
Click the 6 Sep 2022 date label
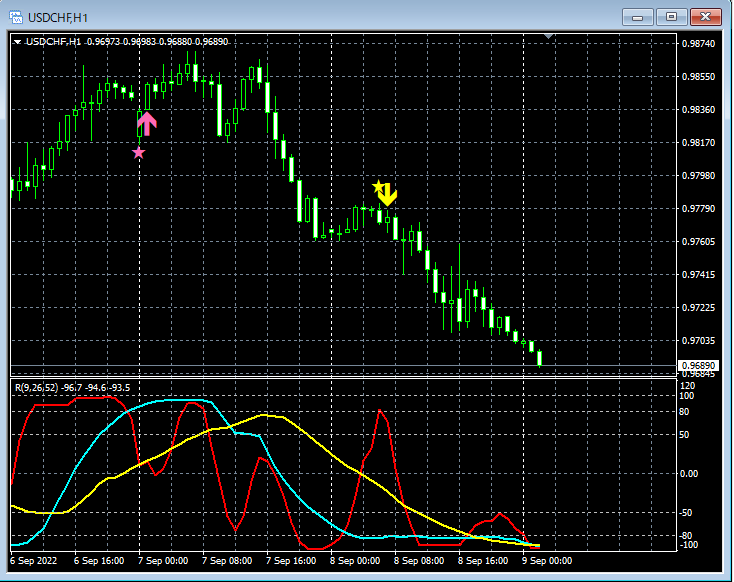click(33, 561)
